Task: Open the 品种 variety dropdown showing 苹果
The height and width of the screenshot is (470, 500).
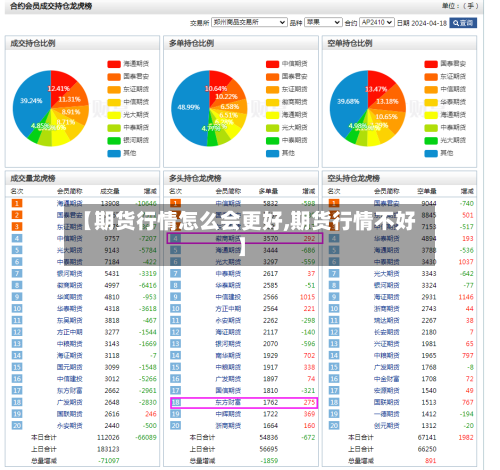Action: click(323, 22)
